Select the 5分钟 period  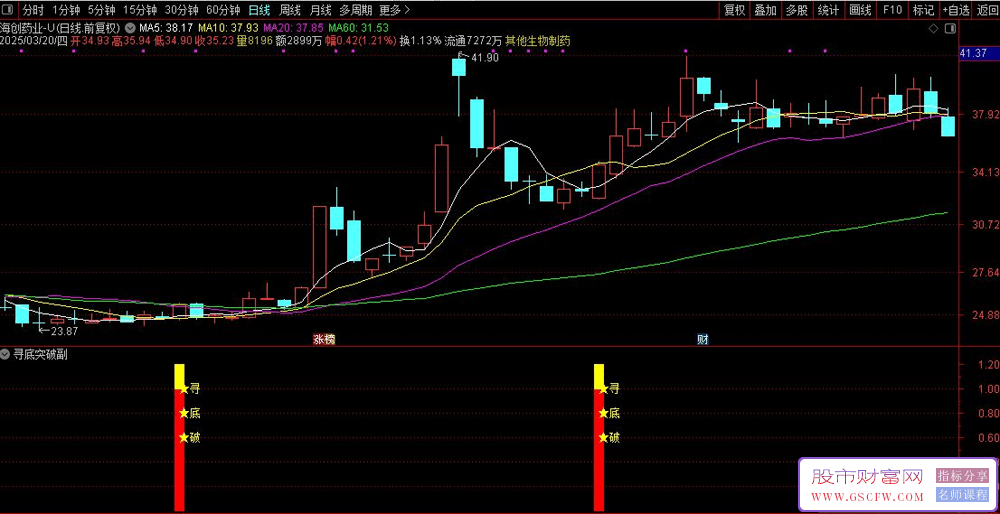(101, 10)
